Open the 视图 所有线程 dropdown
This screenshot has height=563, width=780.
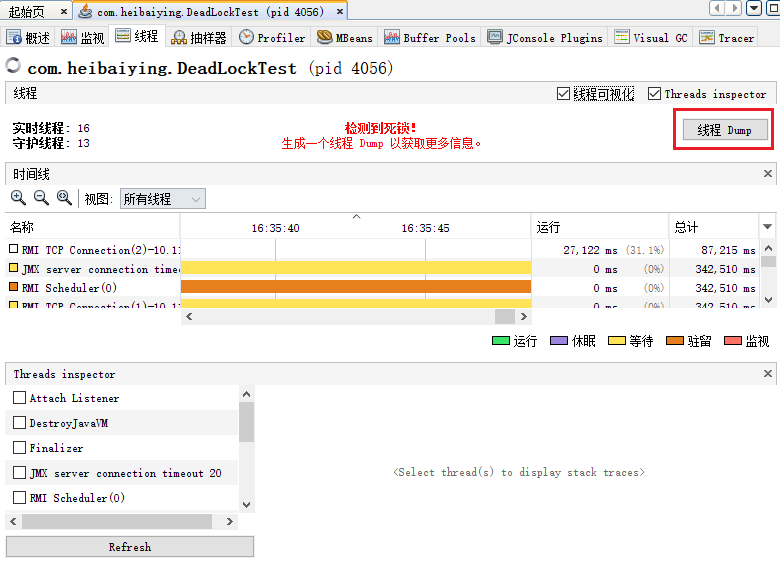162,199
